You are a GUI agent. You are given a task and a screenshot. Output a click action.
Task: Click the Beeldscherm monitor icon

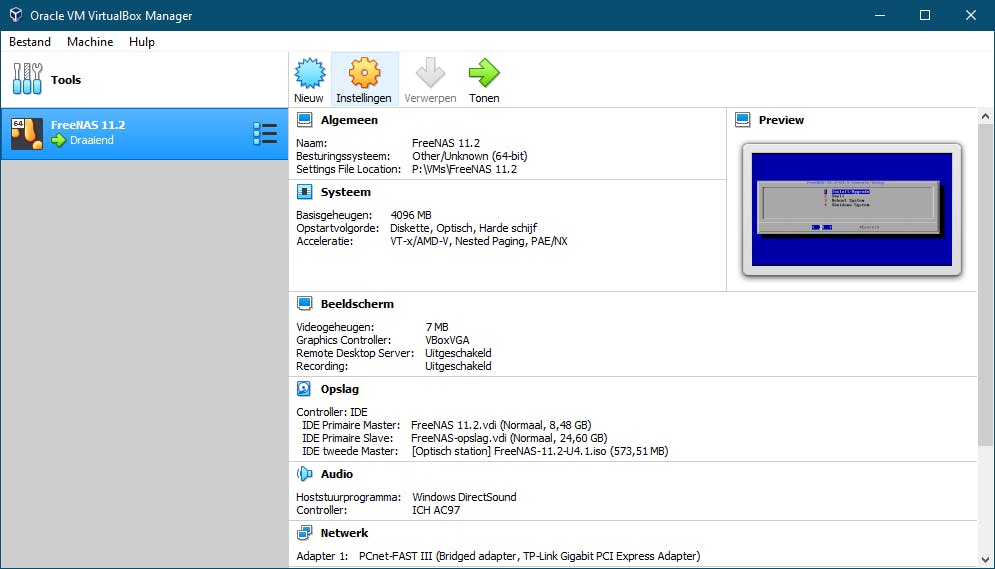tap(305, 303)
